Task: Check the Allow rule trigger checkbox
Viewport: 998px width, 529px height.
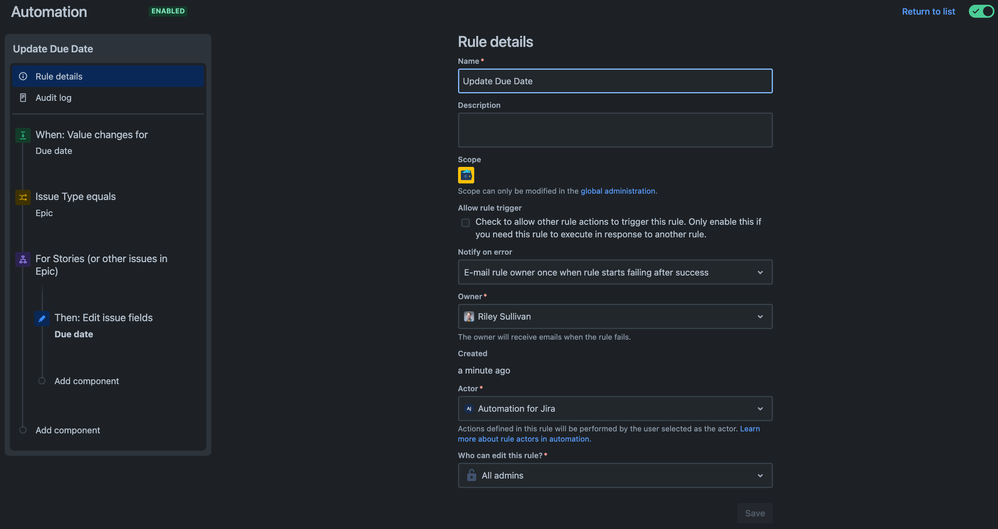Action: [465, 223]
